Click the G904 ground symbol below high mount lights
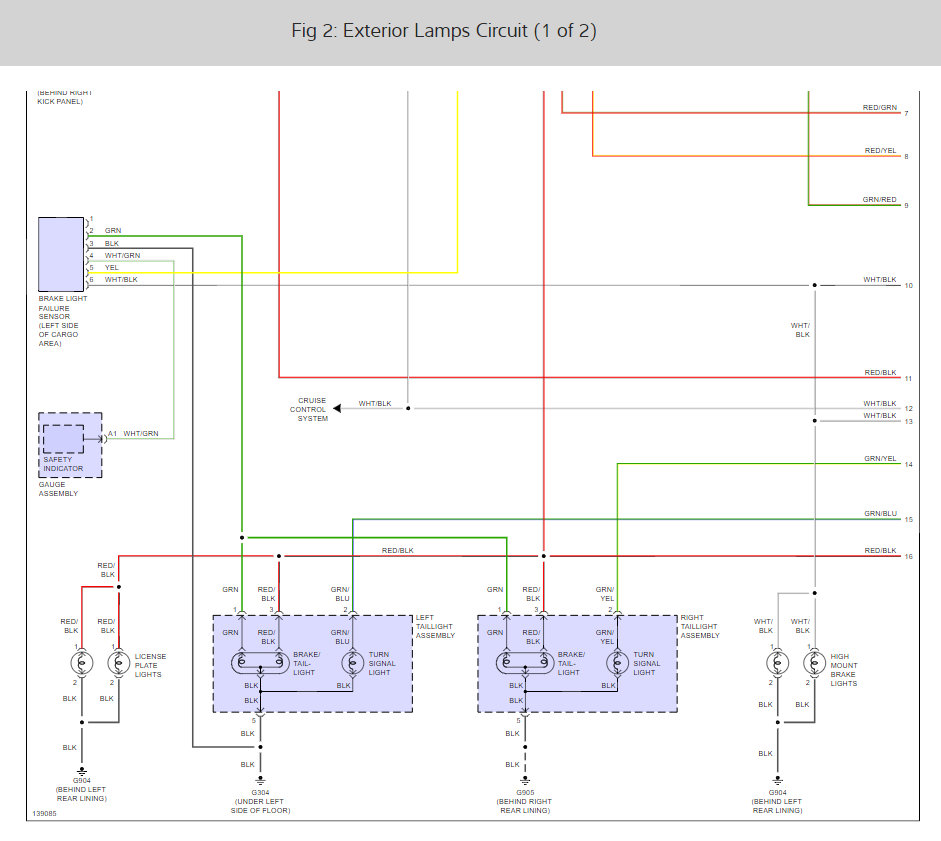 [778, 780]
